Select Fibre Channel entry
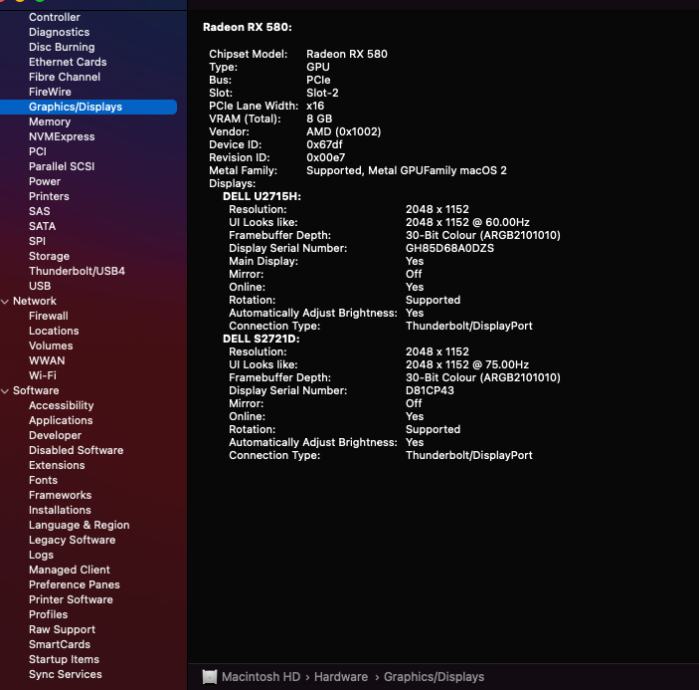Viewport: 699px width, 690px height. 64,77
